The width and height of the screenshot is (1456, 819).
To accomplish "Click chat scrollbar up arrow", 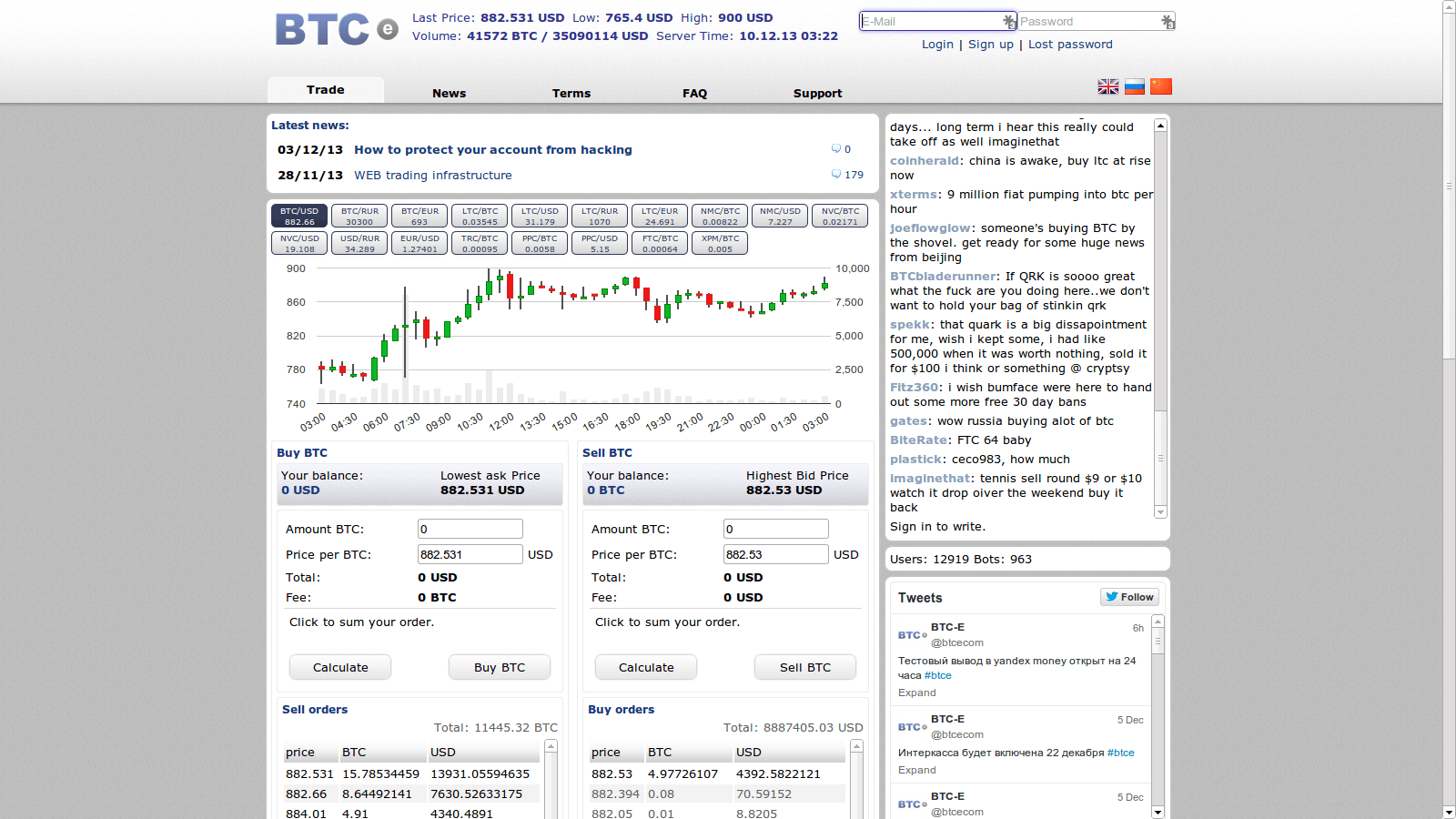I will [1160, 125].
